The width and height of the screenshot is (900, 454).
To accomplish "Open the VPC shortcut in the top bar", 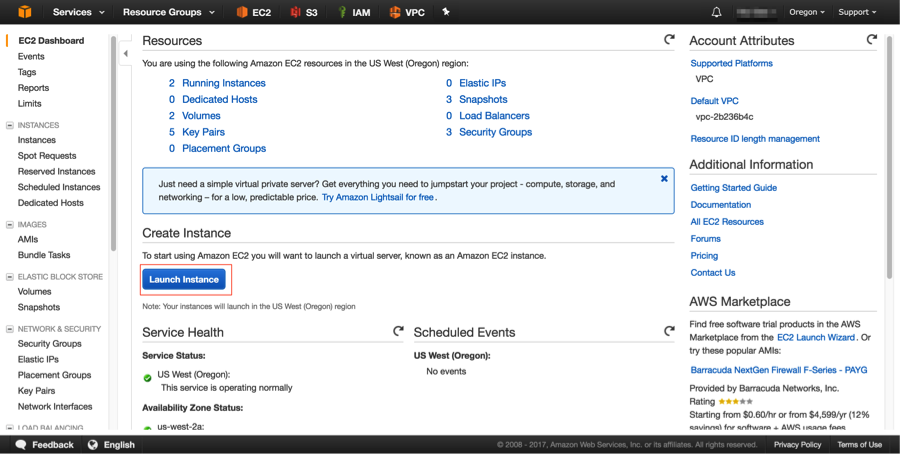I will tap(407, 12).
